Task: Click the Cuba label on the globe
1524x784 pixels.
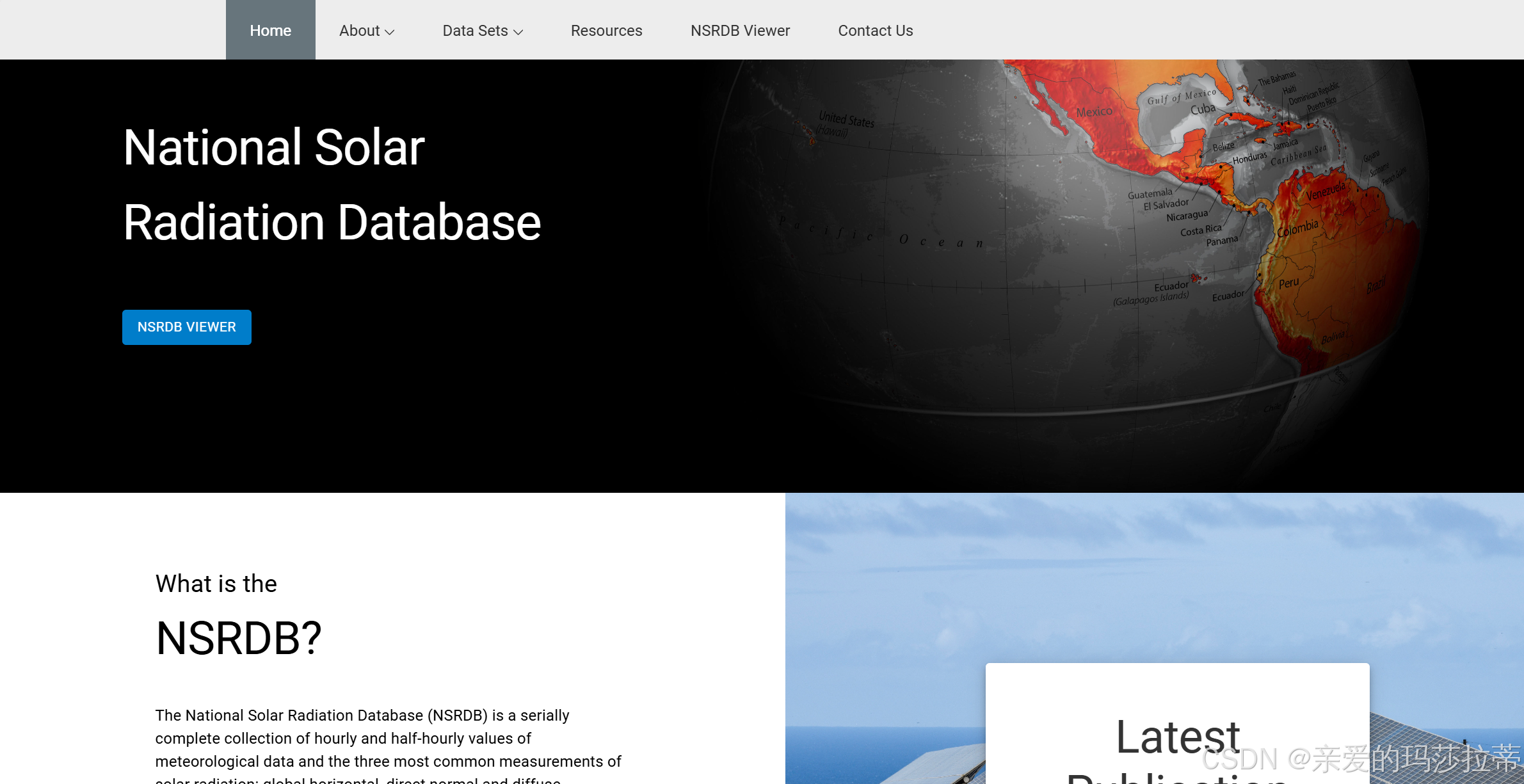Action: point(1203,109)
